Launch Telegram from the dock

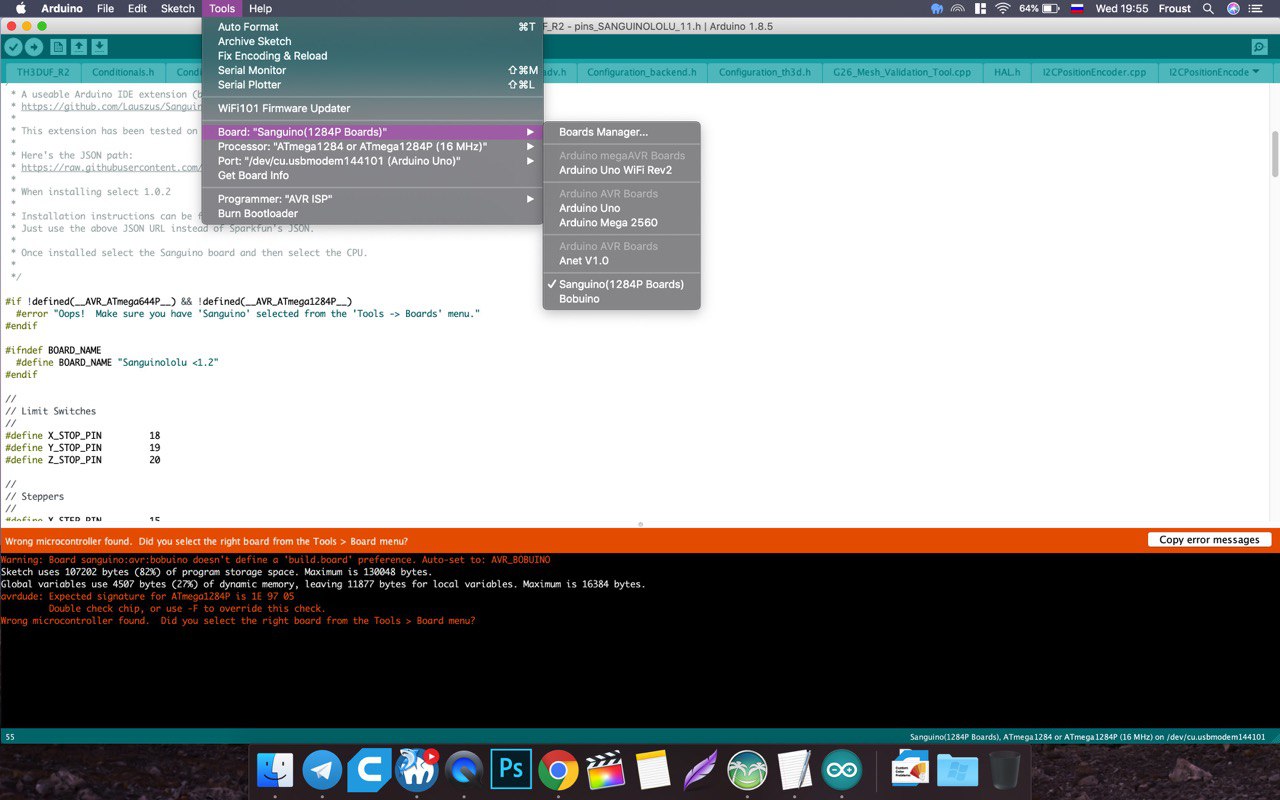coord(322,770)
